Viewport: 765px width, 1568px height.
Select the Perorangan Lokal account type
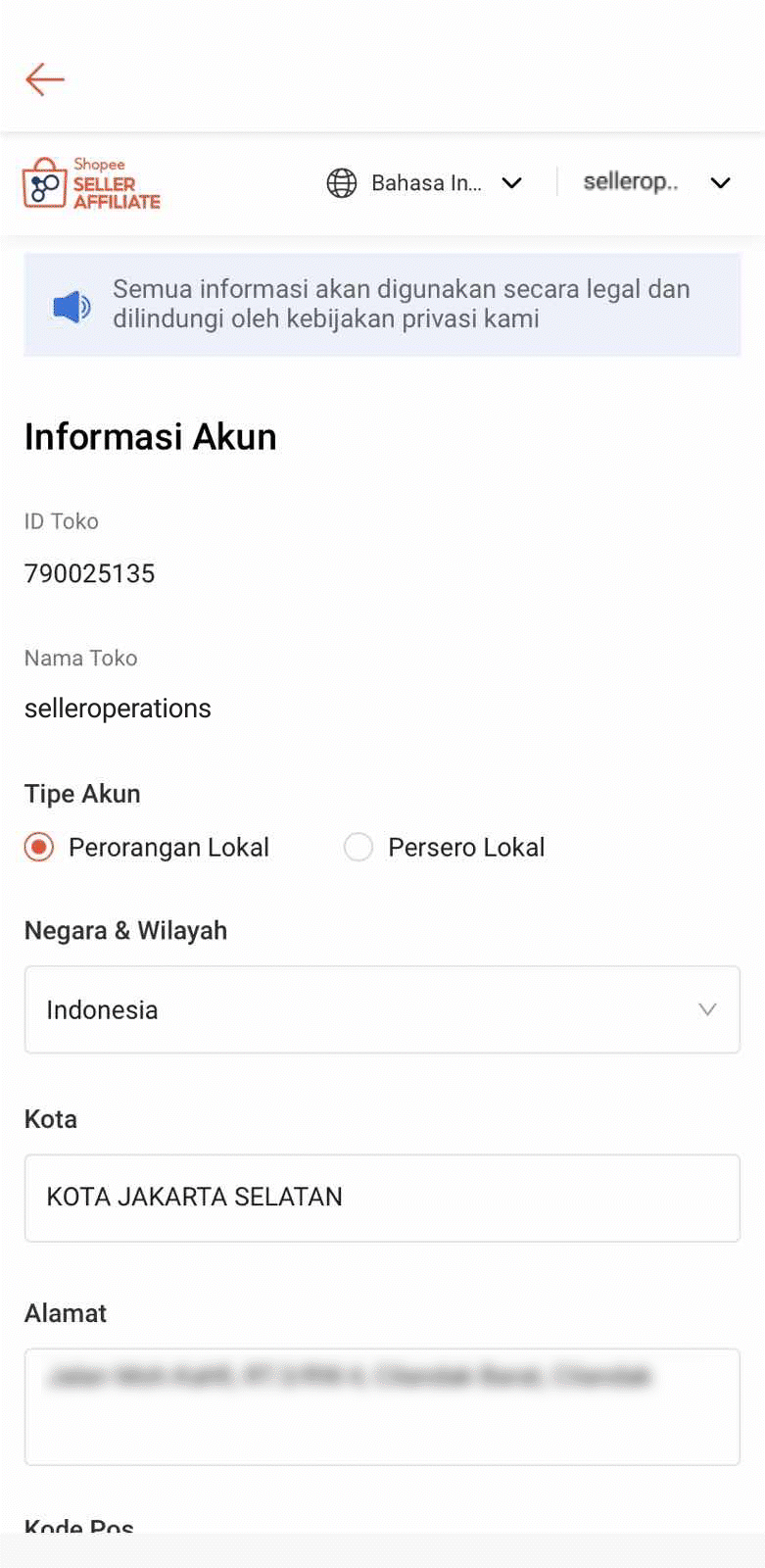tap(39, 847)
